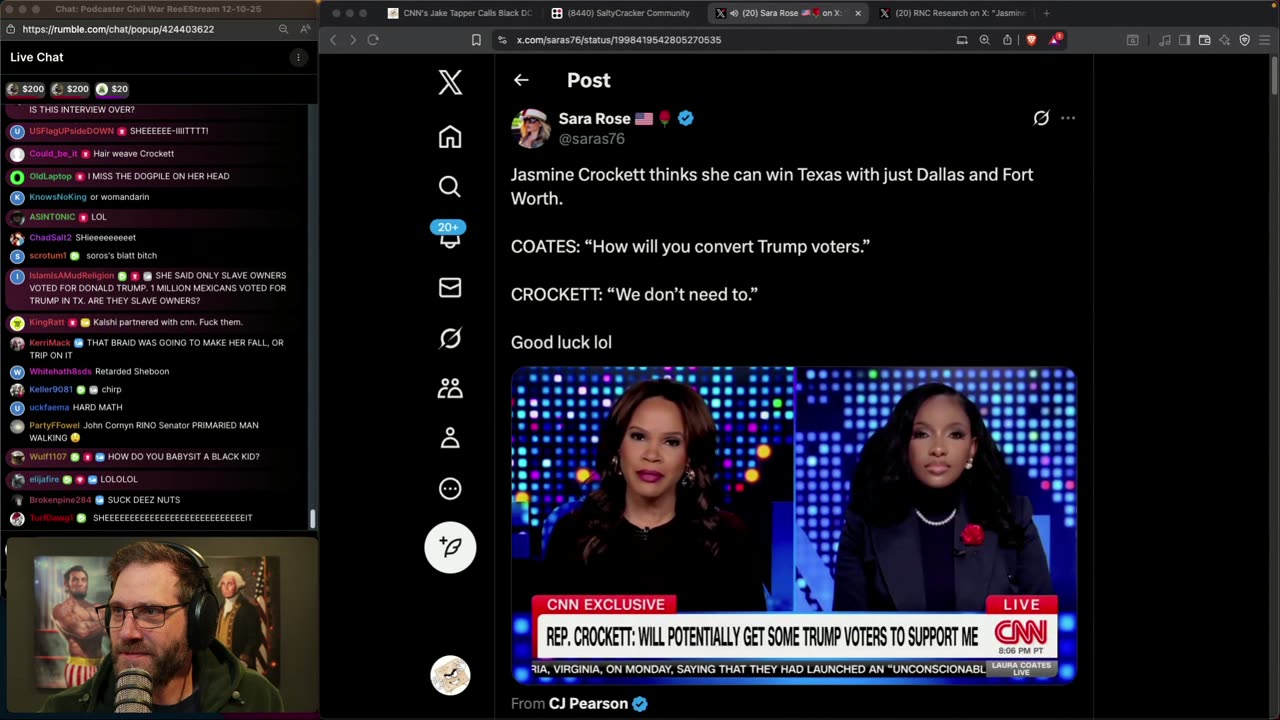Play the CNN Crockett video clip
The height and width of the screenshot is (720, 1280).
tap(793, 525)
